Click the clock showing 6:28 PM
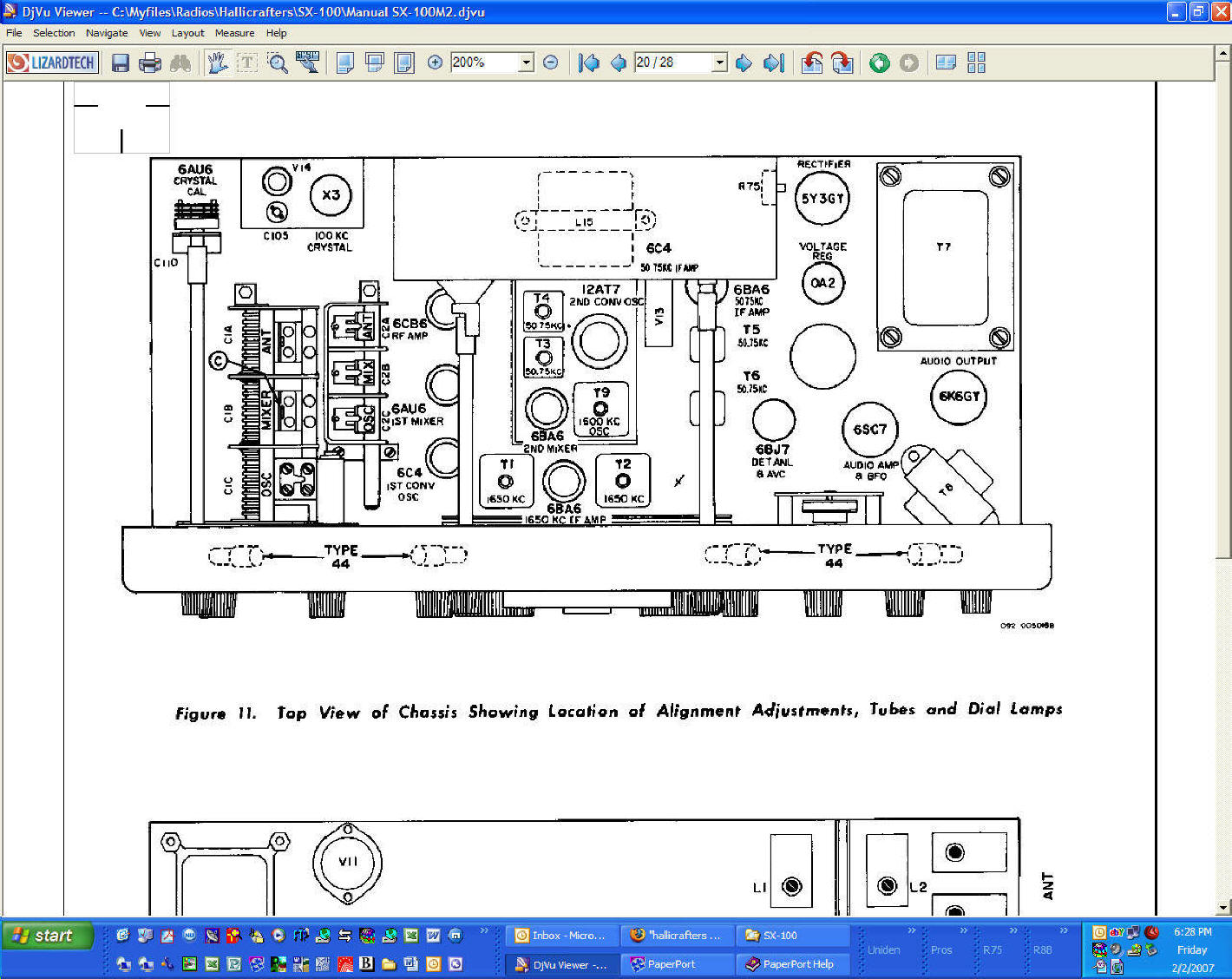This screenshot has height=979, width=1232. point(1192,932)
